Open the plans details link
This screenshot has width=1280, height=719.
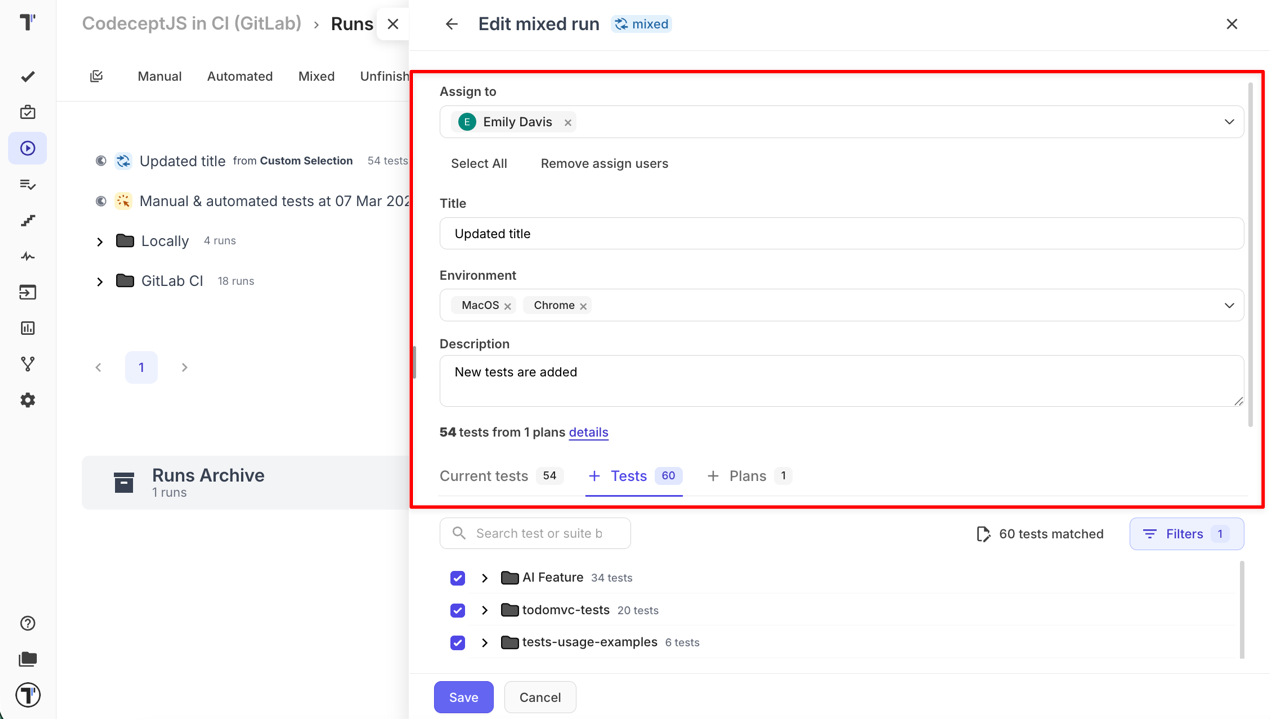588,432
